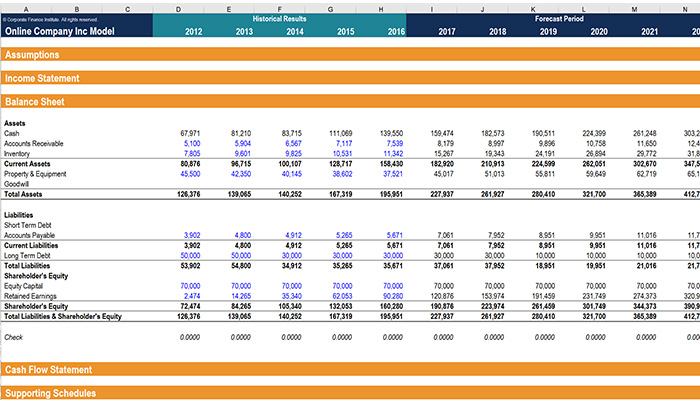The image size is (700, 400).
Task: Select Long Term Debt value 10,000 for 2019
Action: pyautogui.click(x=545, y=256)
